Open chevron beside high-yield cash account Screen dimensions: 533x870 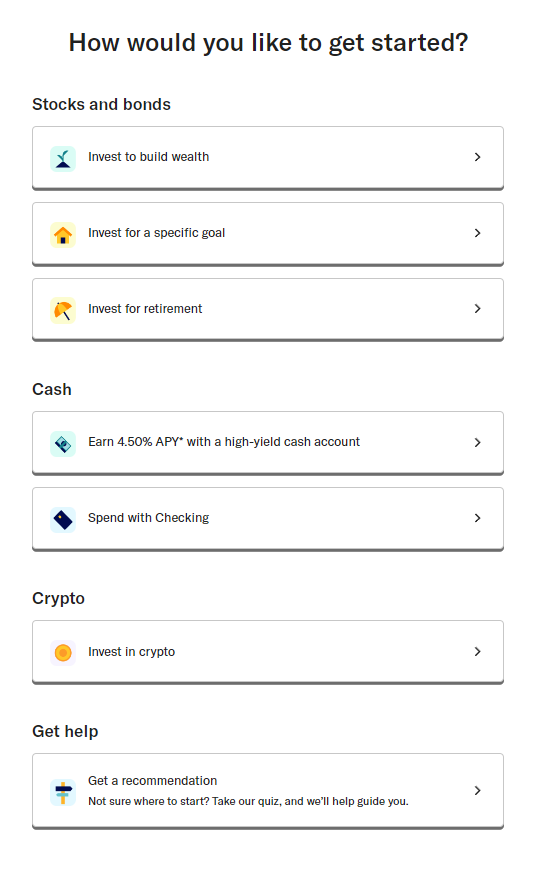(478, 442)
